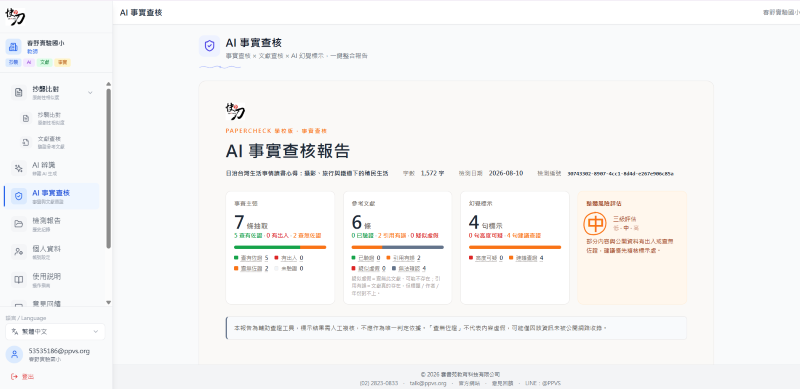800x389 pixels.
Task: Click the sidebar scroll-up arrow
Action: click(108, 84)
